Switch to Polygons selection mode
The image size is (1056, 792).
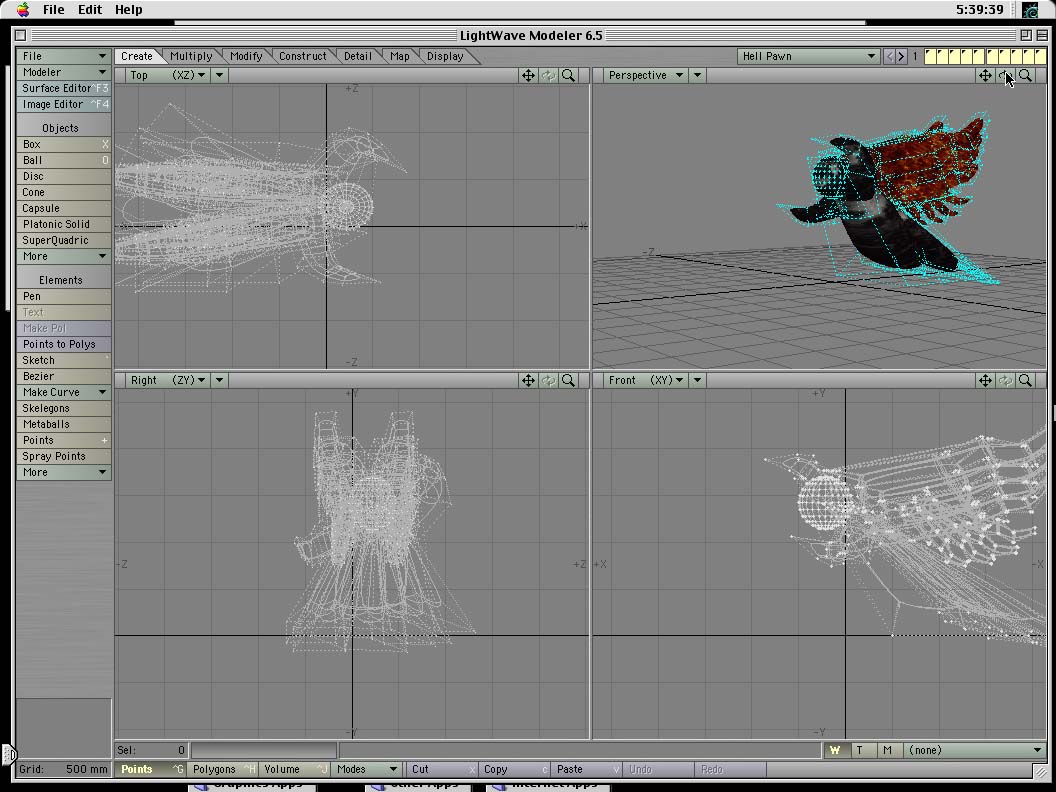tap(214, 769)
